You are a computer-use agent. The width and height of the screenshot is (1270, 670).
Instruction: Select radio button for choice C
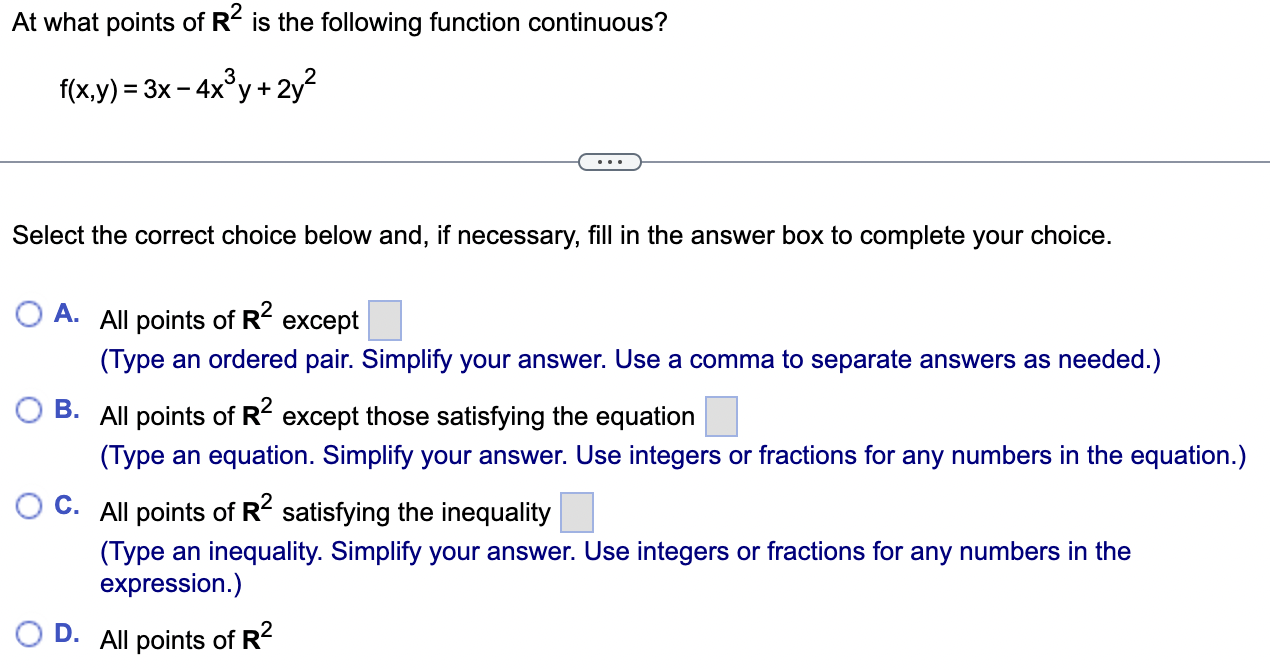tap(27, 505)
